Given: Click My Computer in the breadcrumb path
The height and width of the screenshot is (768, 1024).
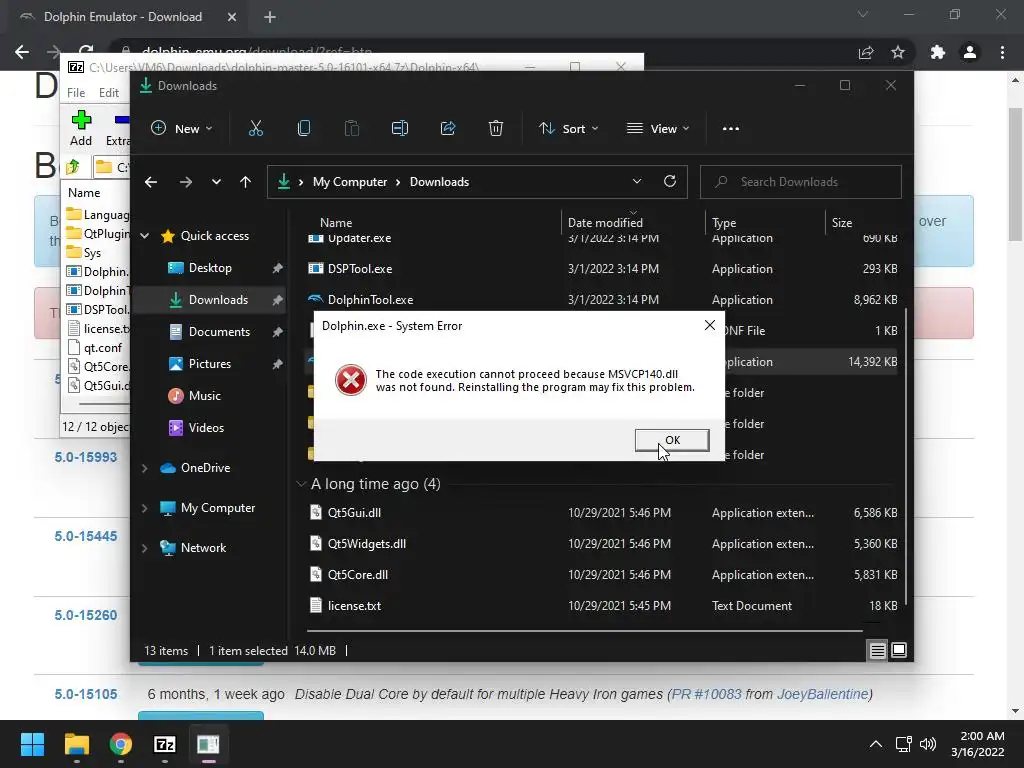Looking at the screenshot, I should 350,182.
